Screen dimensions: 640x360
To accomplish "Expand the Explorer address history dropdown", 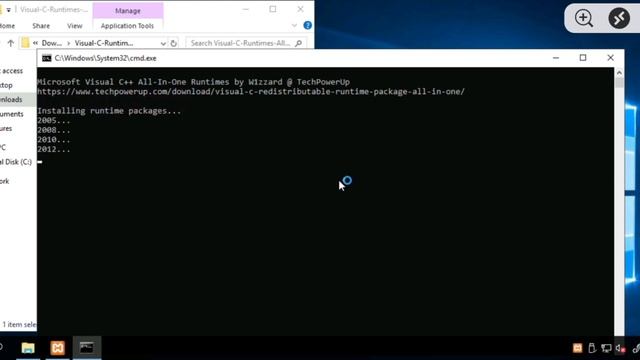I will point(163,43).
